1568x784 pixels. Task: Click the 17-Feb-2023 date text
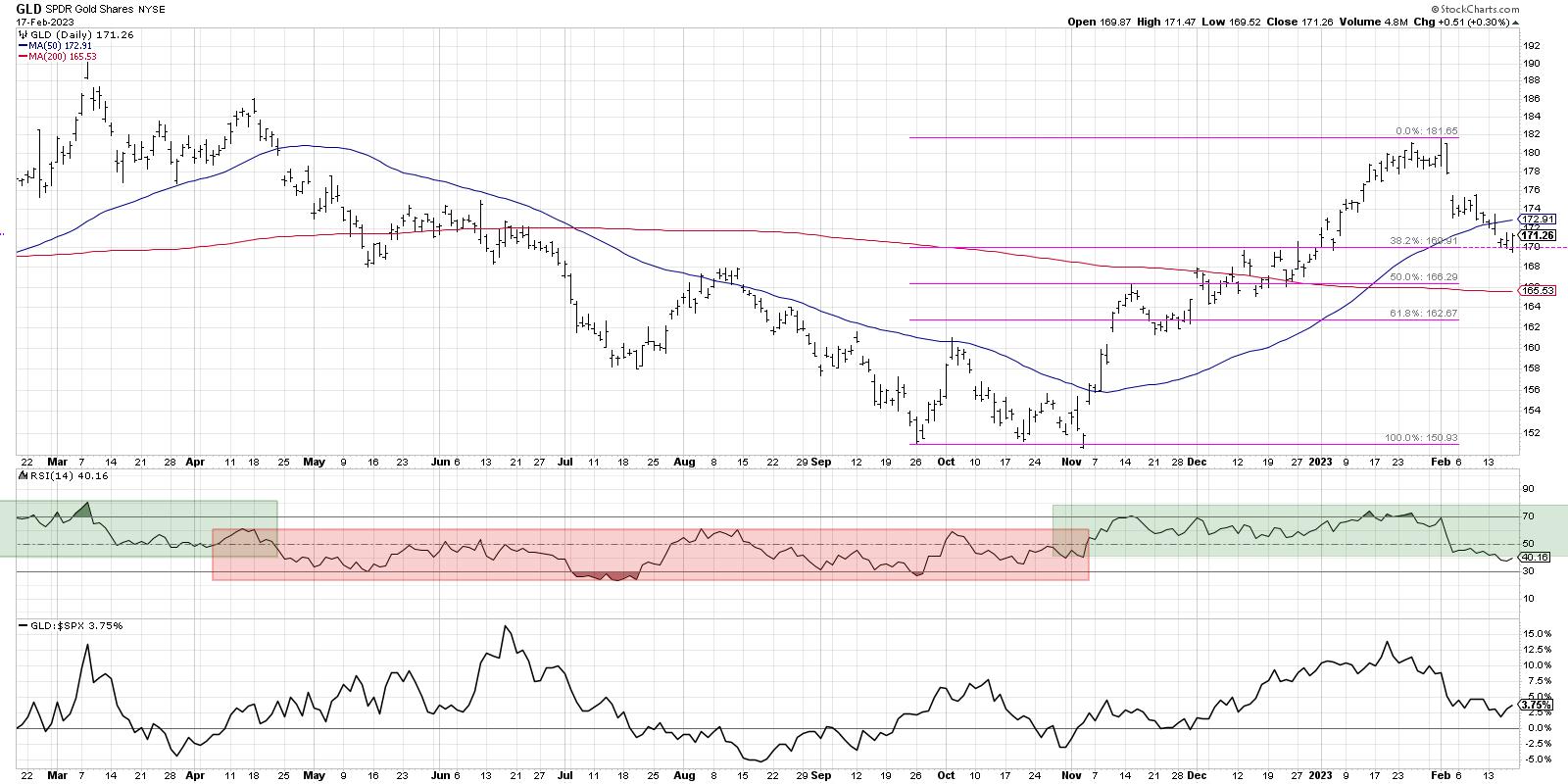(x=44, y=23)
